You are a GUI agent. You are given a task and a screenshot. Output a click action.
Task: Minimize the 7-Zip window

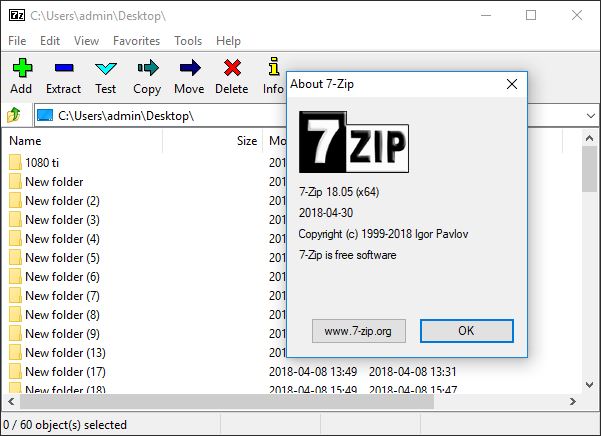point(486,15)
